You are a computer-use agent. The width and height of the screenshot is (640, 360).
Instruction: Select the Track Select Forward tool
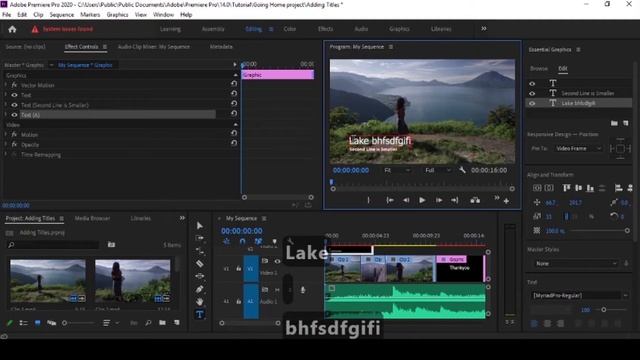coord(200,238)
